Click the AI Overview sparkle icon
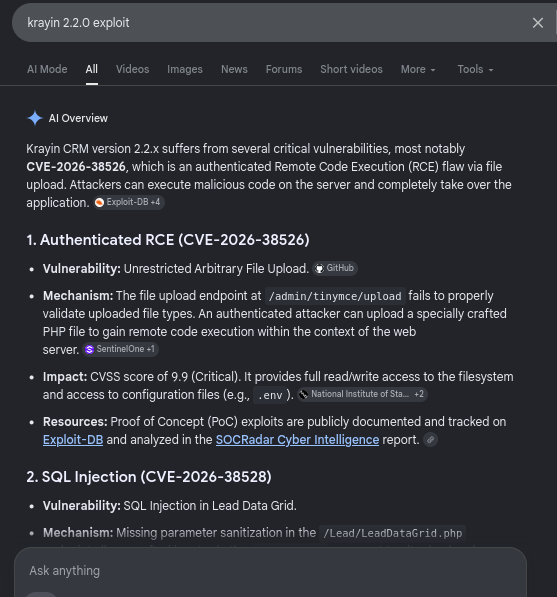557x597 pixels. (35, 118)
